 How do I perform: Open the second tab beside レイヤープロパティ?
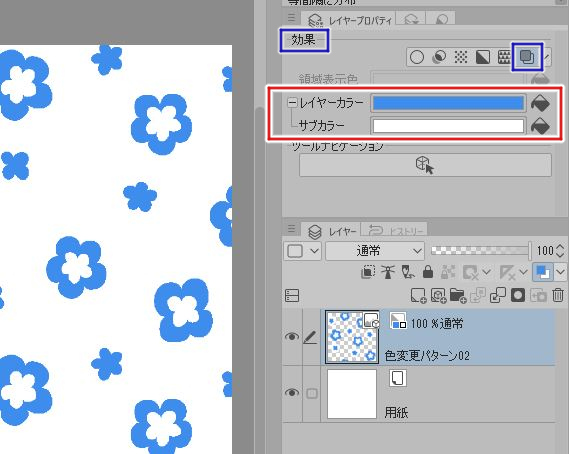pos(410,19)
